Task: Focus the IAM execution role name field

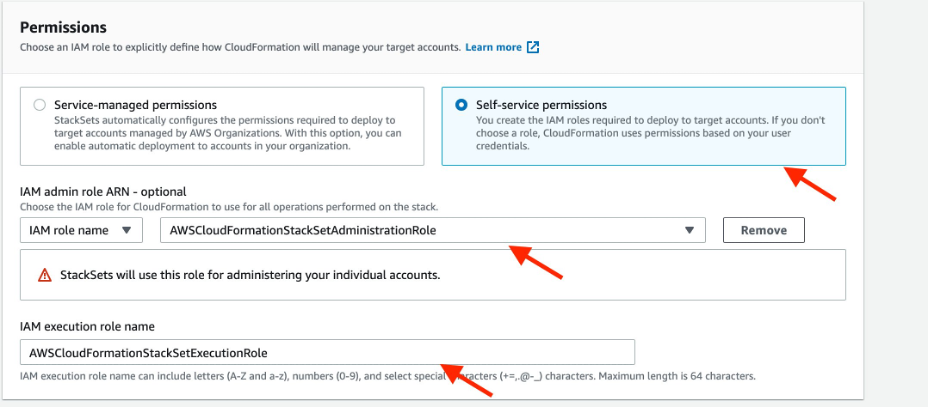Action: 327,352
